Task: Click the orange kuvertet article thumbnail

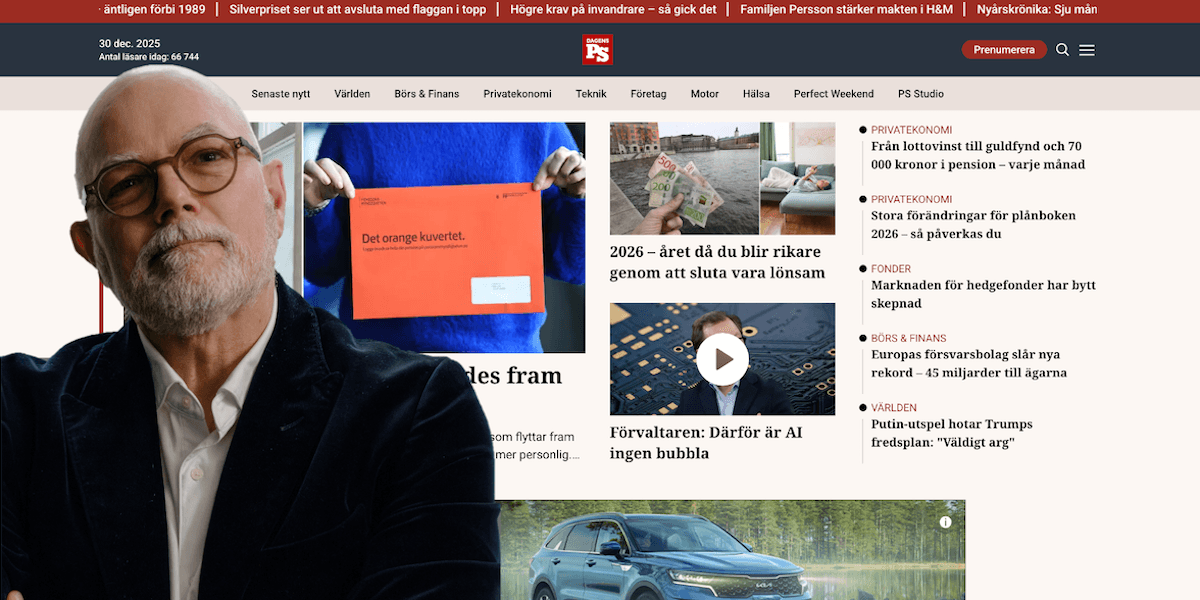Action: coord(447,237)
